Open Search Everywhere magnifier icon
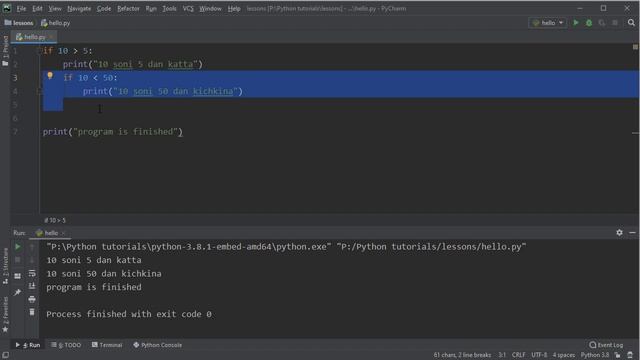 pyautogui.click(x=631, y=23)
